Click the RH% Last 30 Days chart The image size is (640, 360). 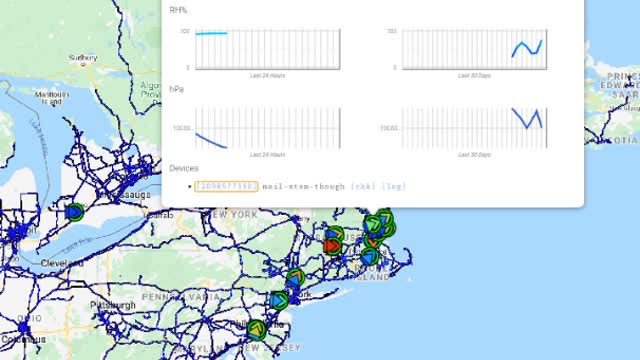pyautogui.click(x=474, y=49)
